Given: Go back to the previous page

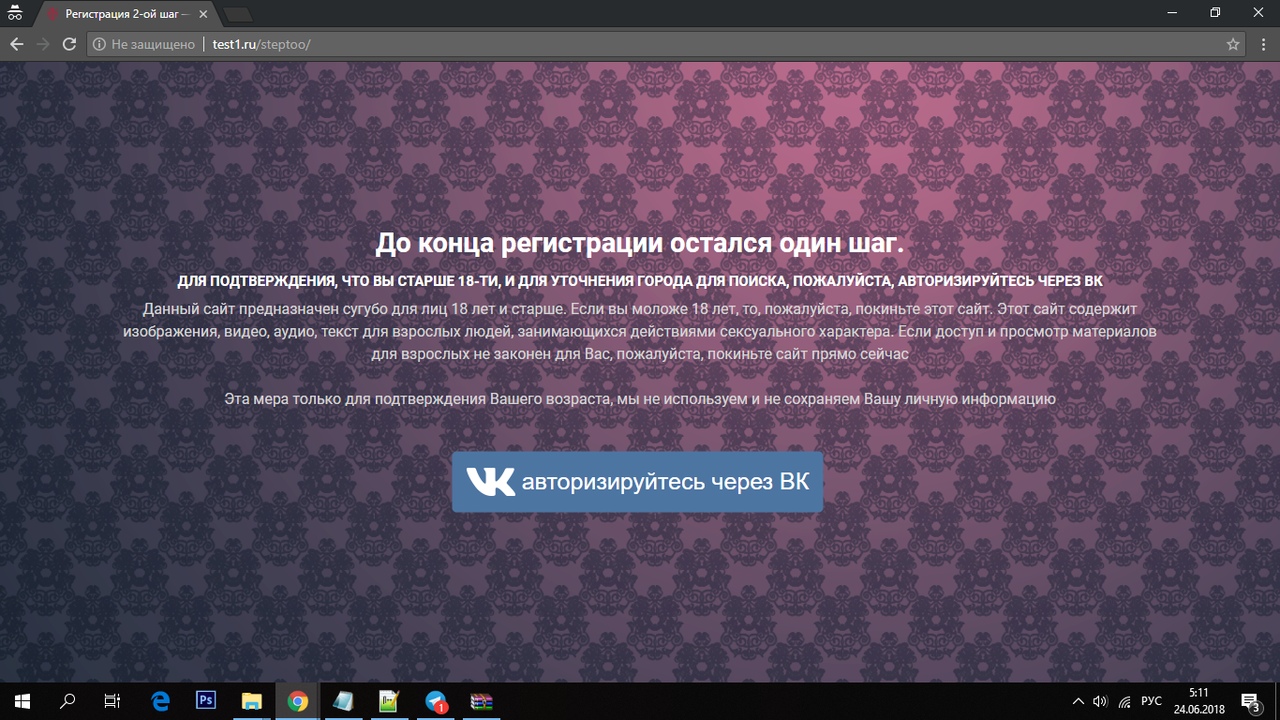Looking at the screenshot, I should (17, 44).
